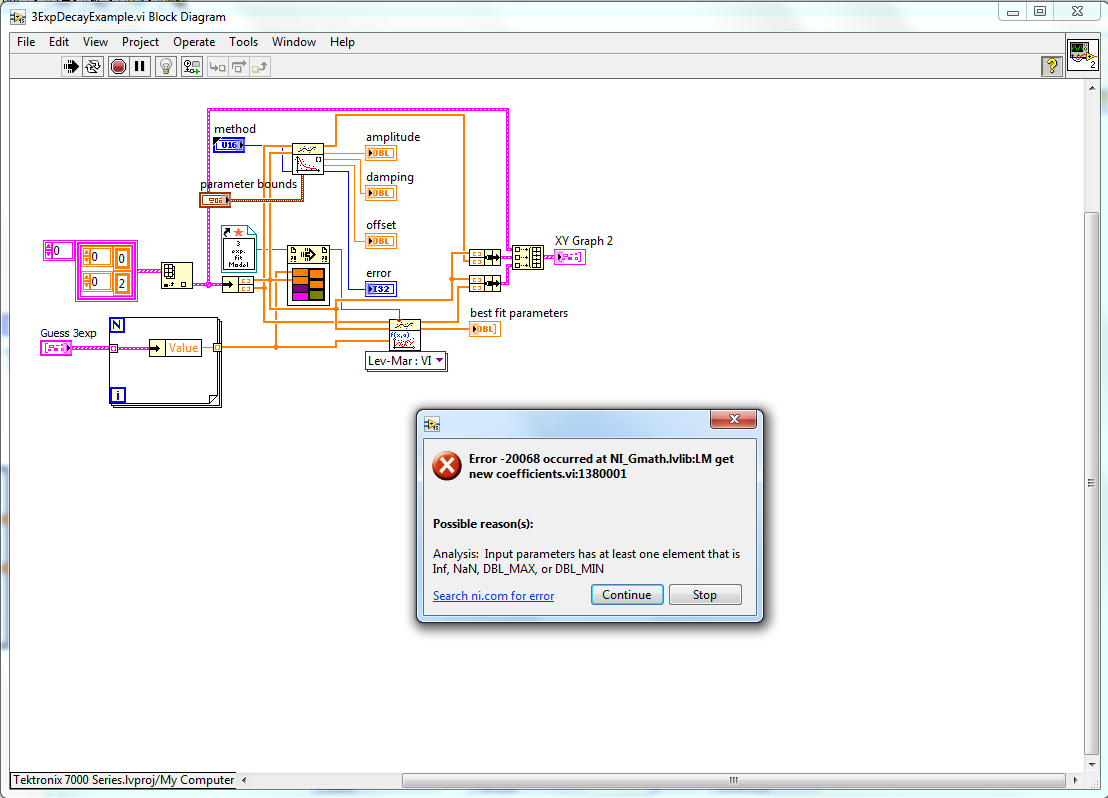Select the upper Bundle node near XY Graph 2
1108x798 pixels.
(485, 257)
